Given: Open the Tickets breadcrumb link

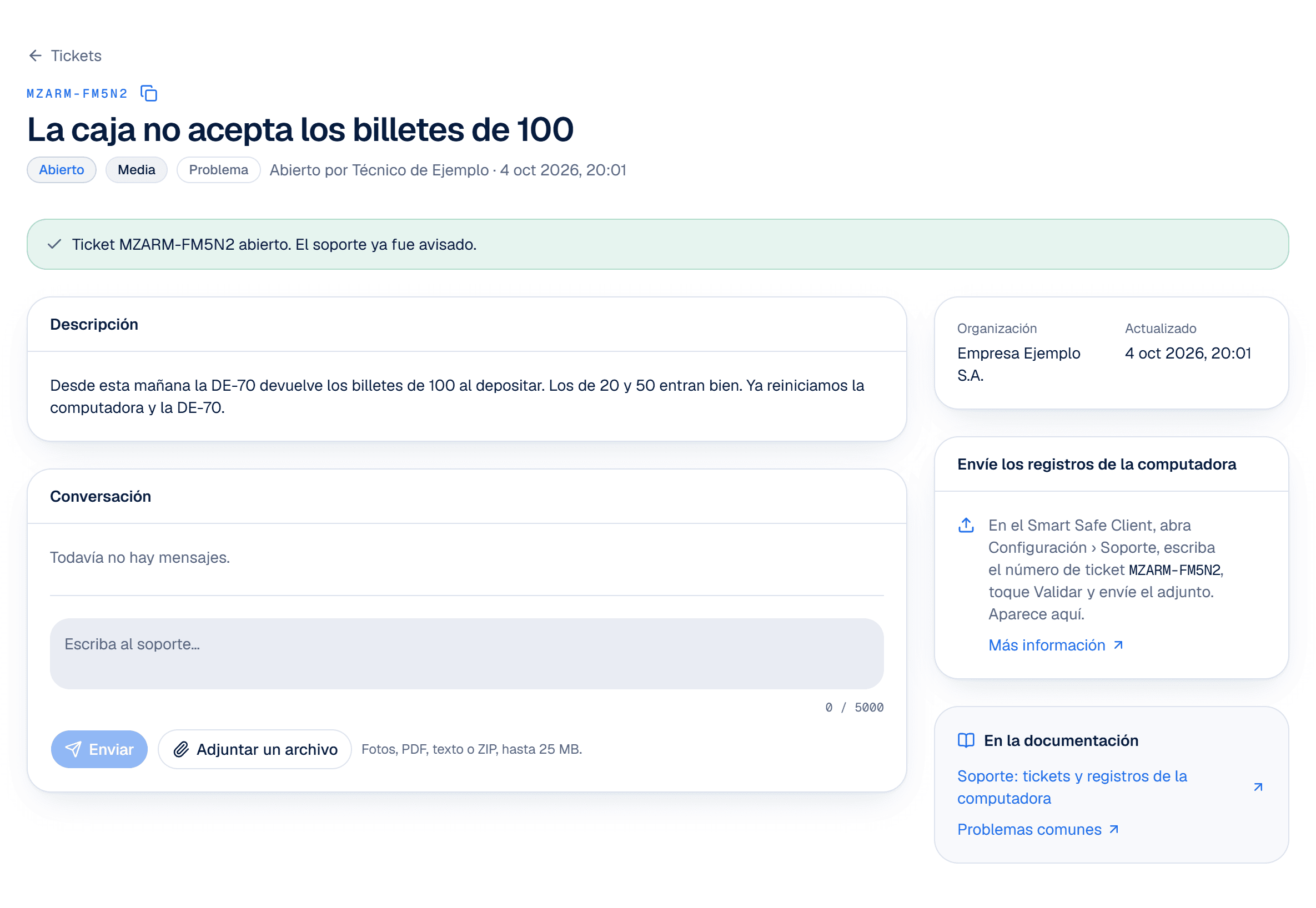Looking at the screenshot, I should click(x=76, y=56).
